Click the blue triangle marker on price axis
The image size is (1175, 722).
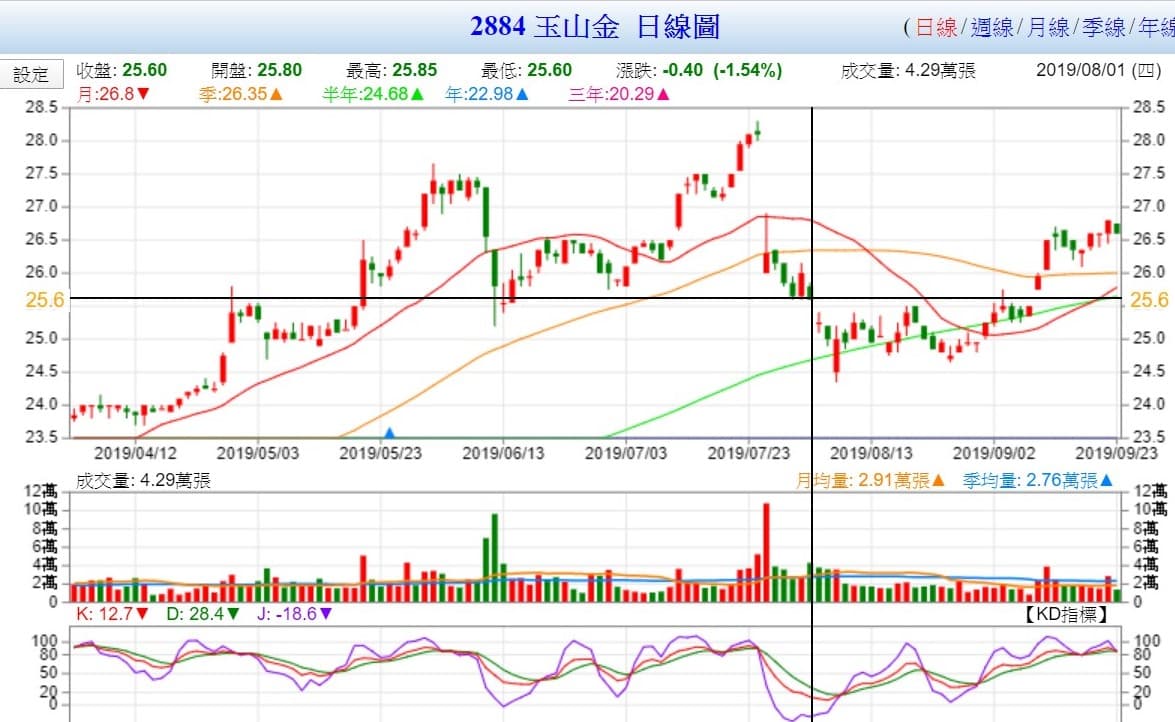pos(389,433)
